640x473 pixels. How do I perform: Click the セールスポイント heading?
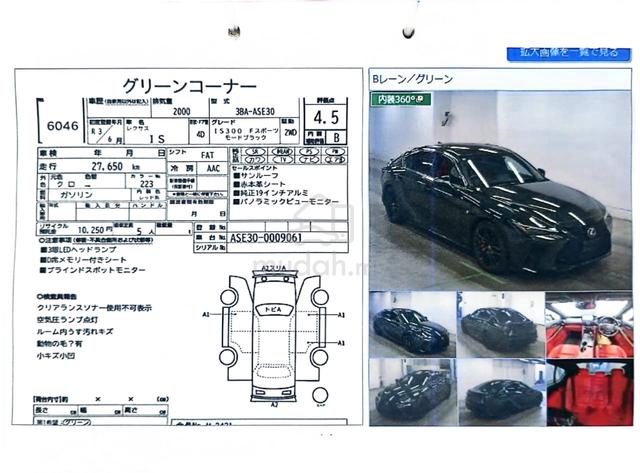(x=254, y=168)
